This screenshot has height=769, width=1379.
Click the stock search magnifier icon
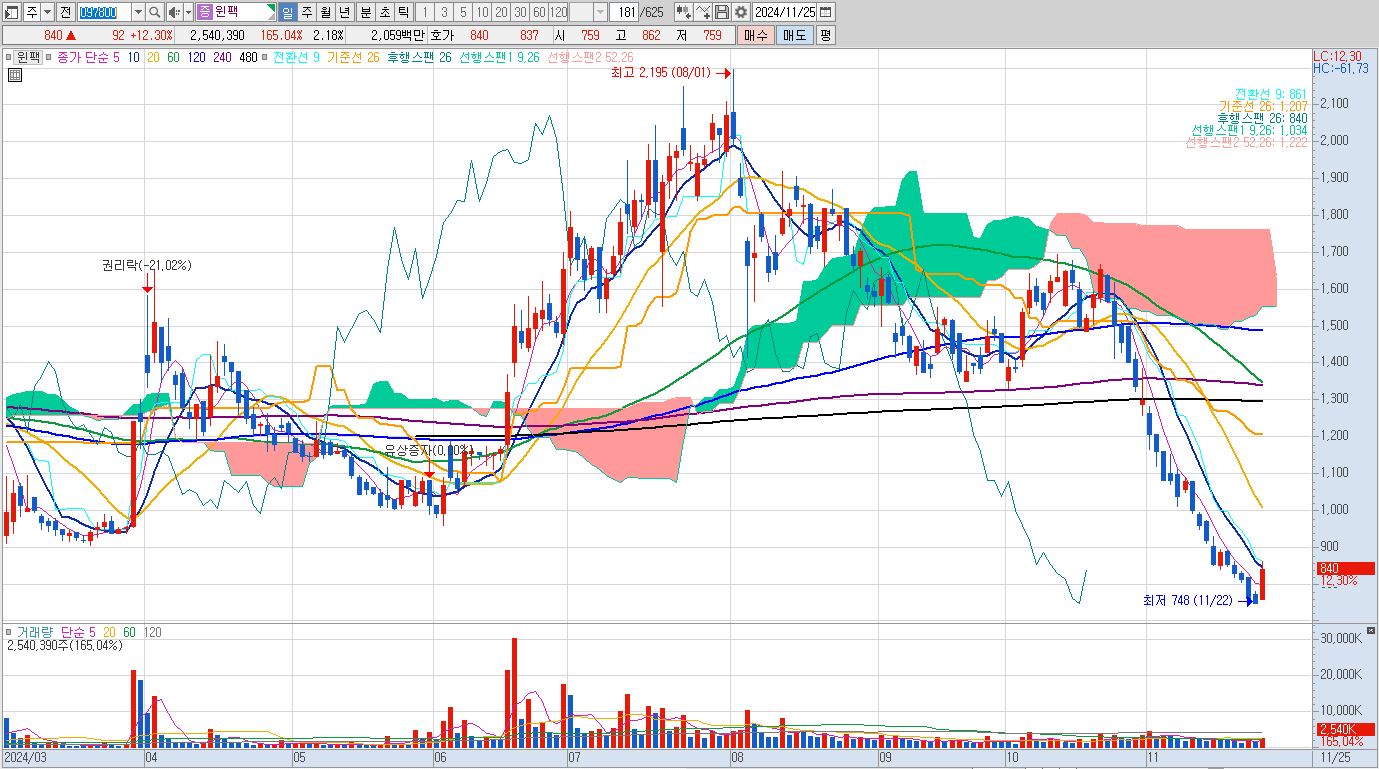(x=155, y=12)
